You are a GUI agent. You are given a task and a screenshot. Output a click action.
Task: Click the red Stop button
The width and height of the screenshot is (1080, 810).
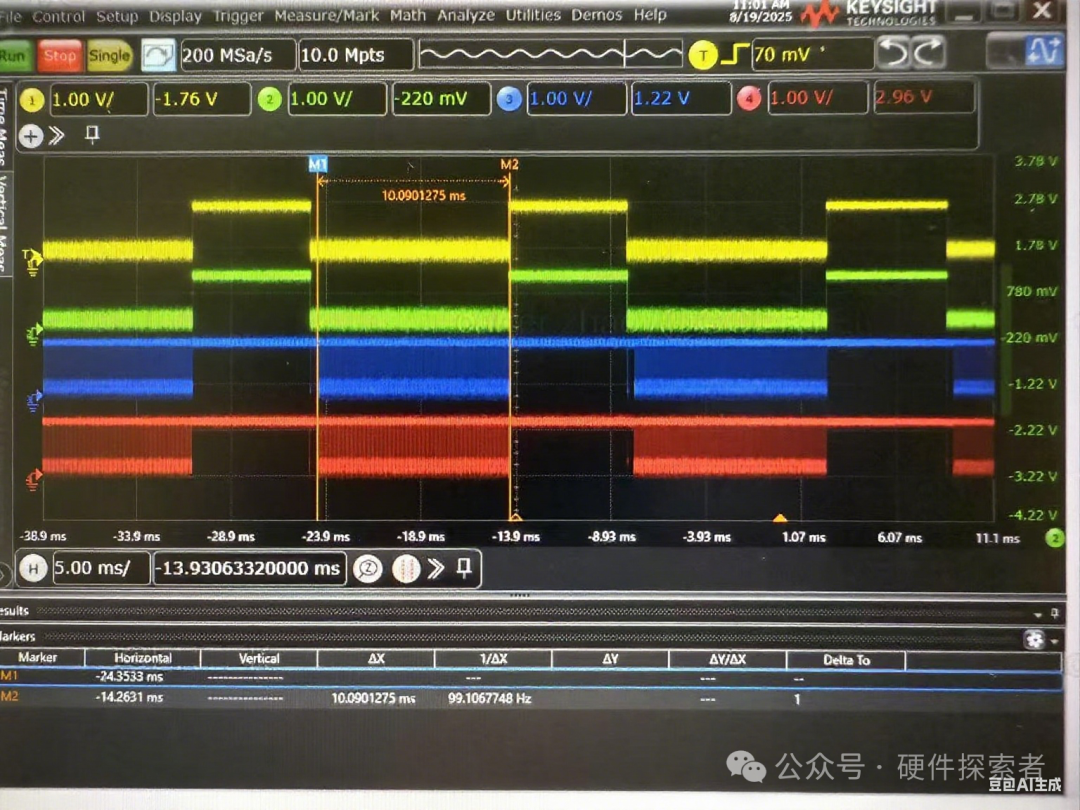59,56
